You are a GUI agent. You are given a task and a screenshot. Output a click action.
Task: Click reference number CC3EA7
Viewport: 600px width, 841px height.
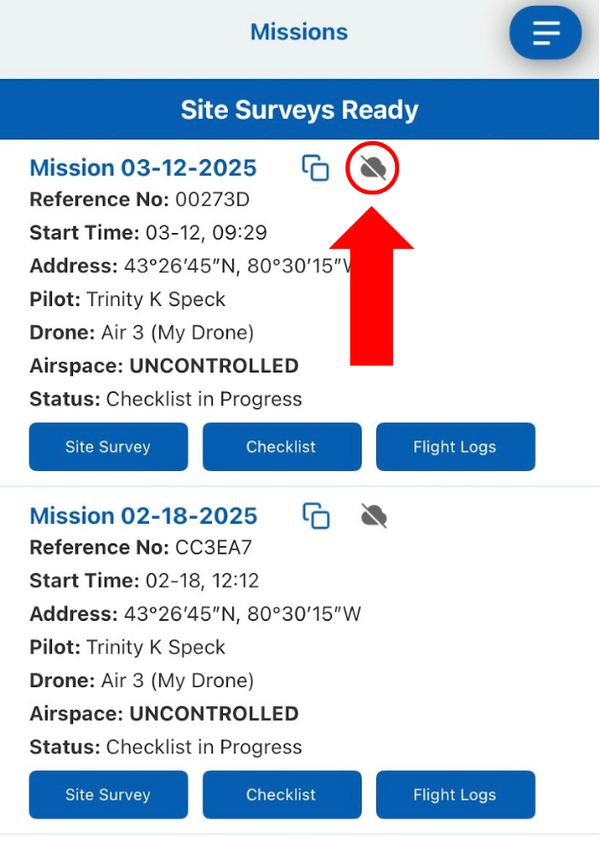(213, 548)
